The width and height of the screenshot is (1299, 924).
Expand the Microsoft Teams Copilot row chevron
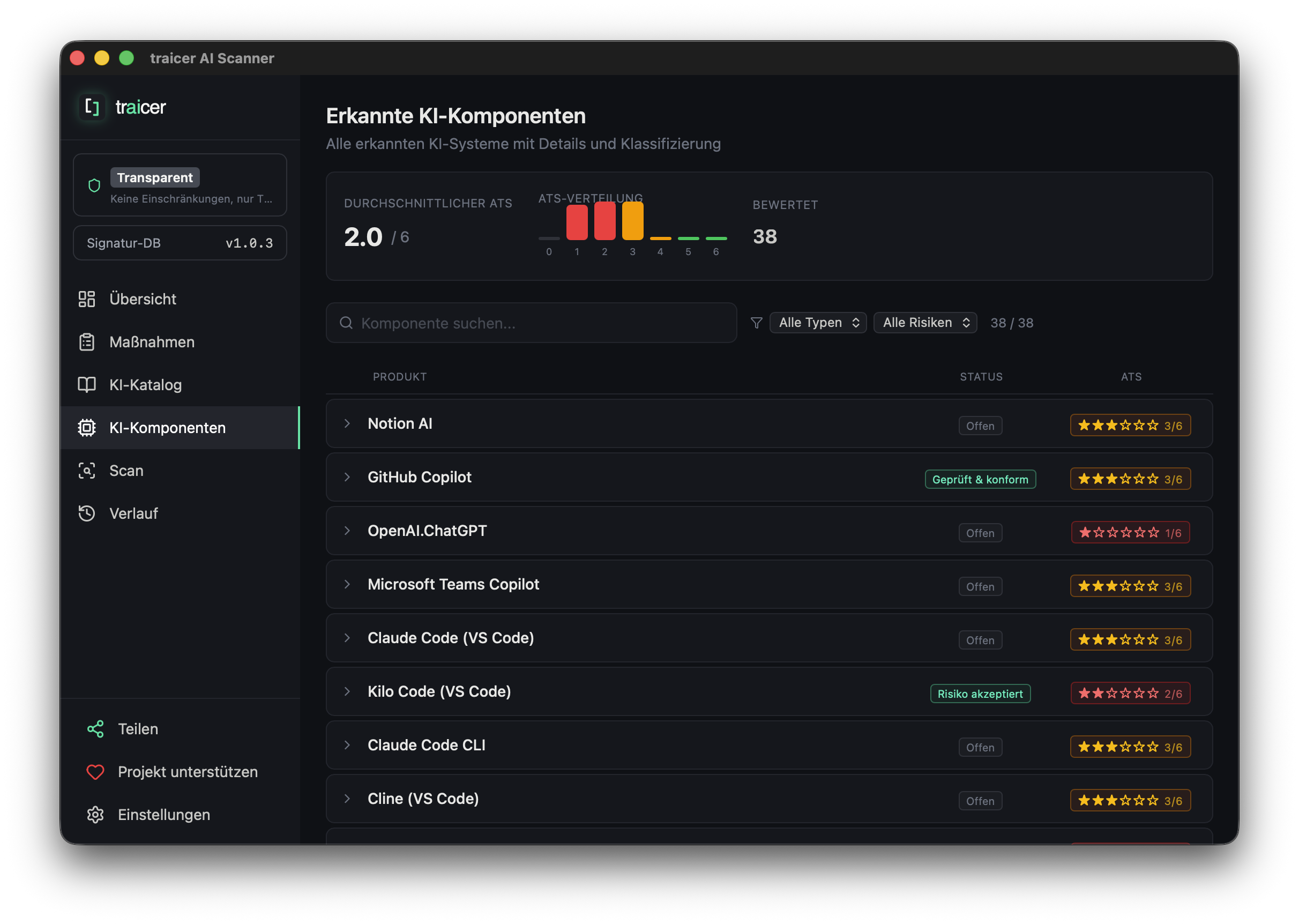(347, 584)
